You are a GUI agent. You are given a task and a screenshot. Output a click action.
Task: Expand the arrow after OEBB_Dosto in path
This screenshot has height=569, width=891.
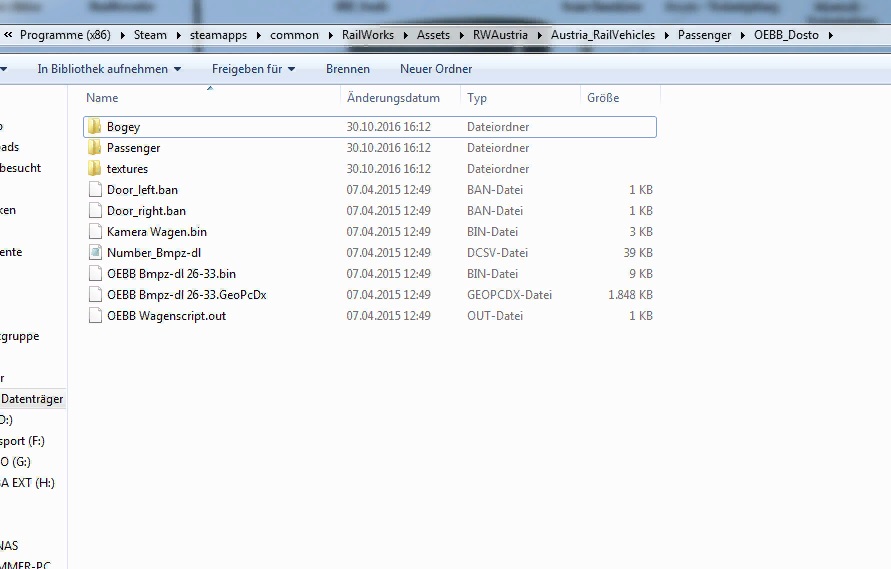(831, 35)
